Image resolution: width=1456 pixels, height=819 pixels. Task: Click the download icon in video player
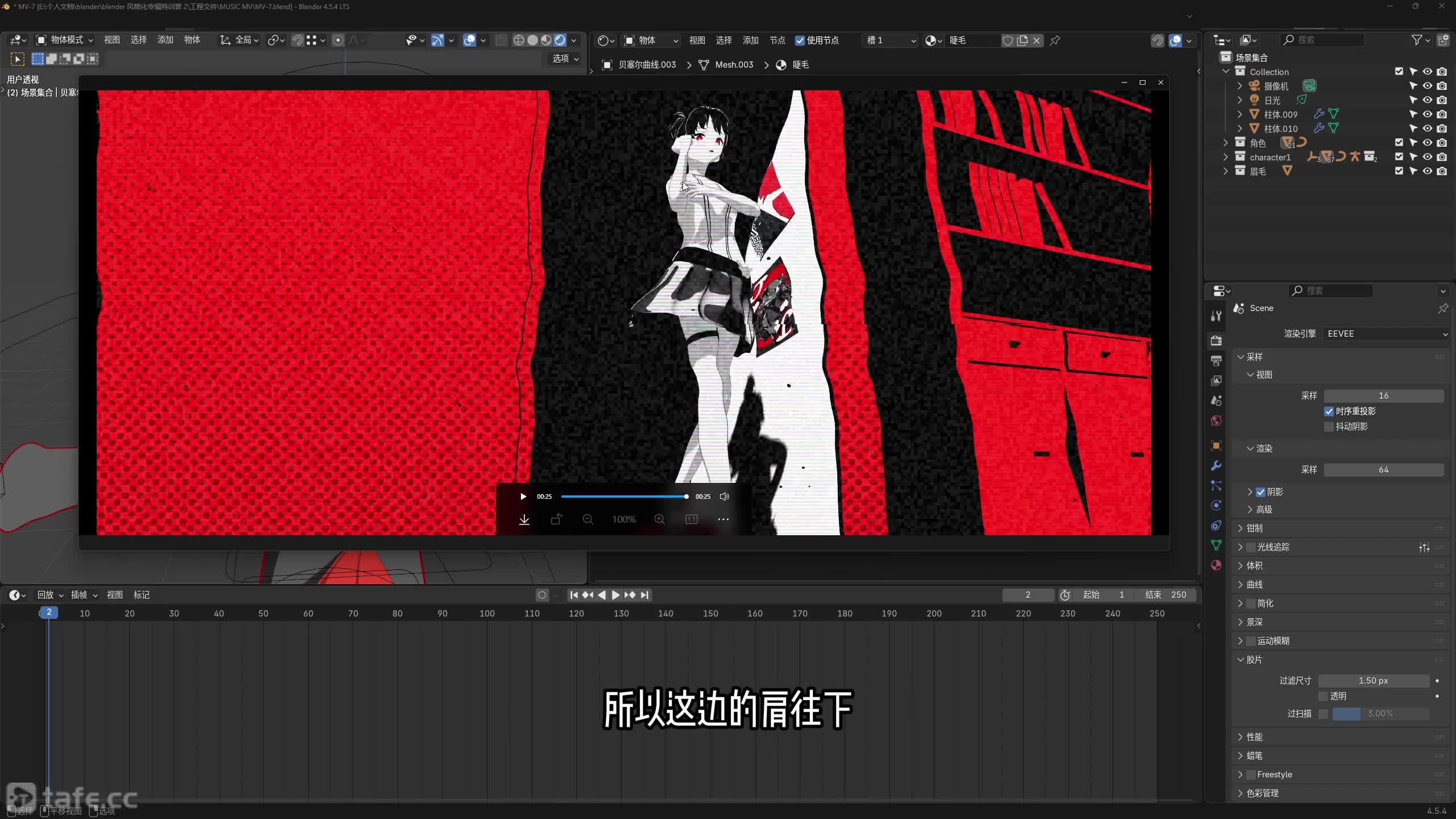524,519
